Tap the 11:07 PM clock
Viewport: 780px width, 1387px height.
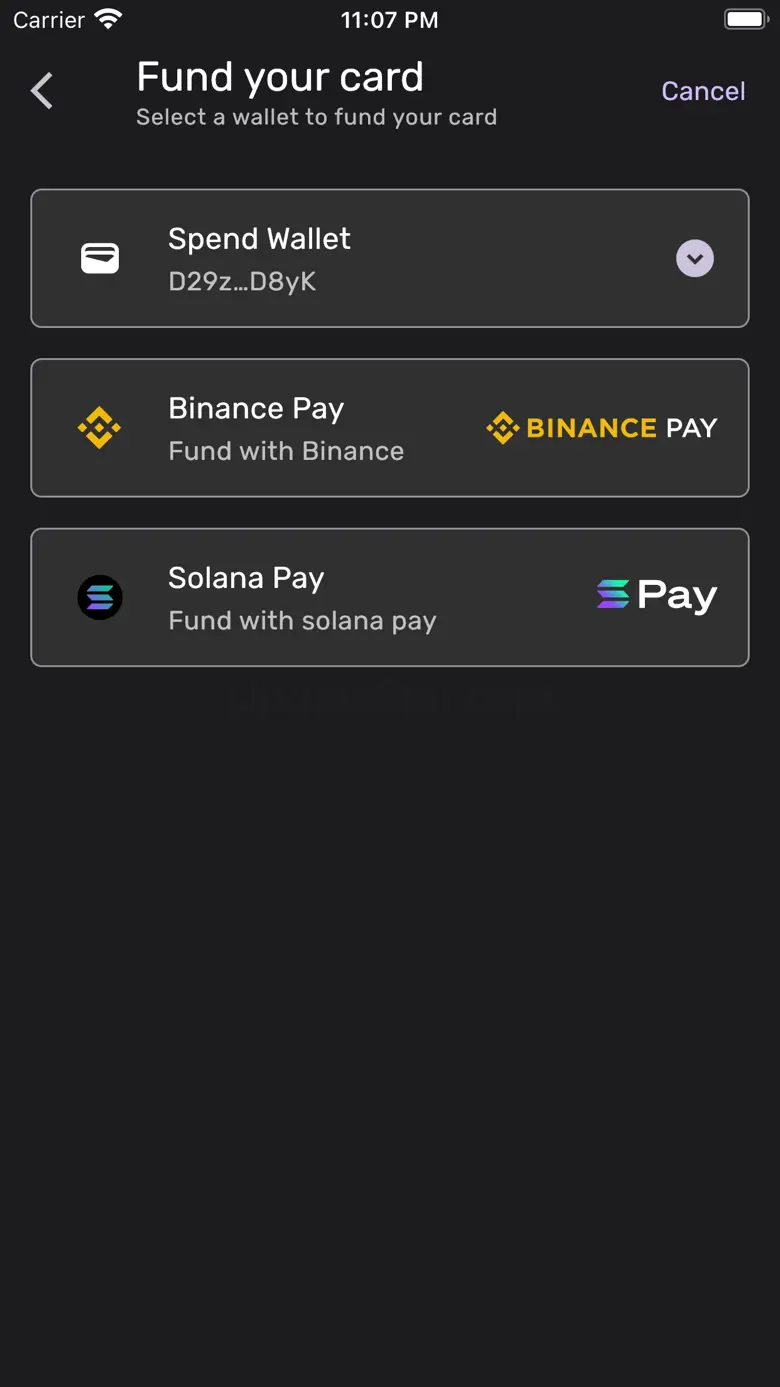click(x=389, y=20)
